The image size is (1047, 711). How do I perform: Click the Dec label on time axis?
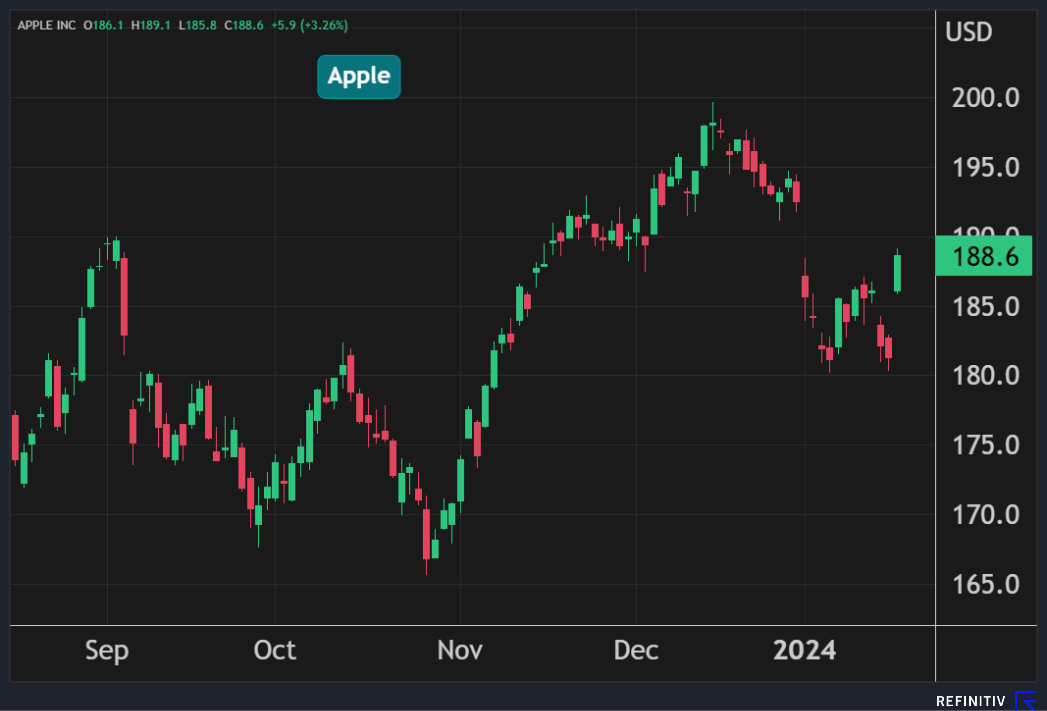(636, 650)
